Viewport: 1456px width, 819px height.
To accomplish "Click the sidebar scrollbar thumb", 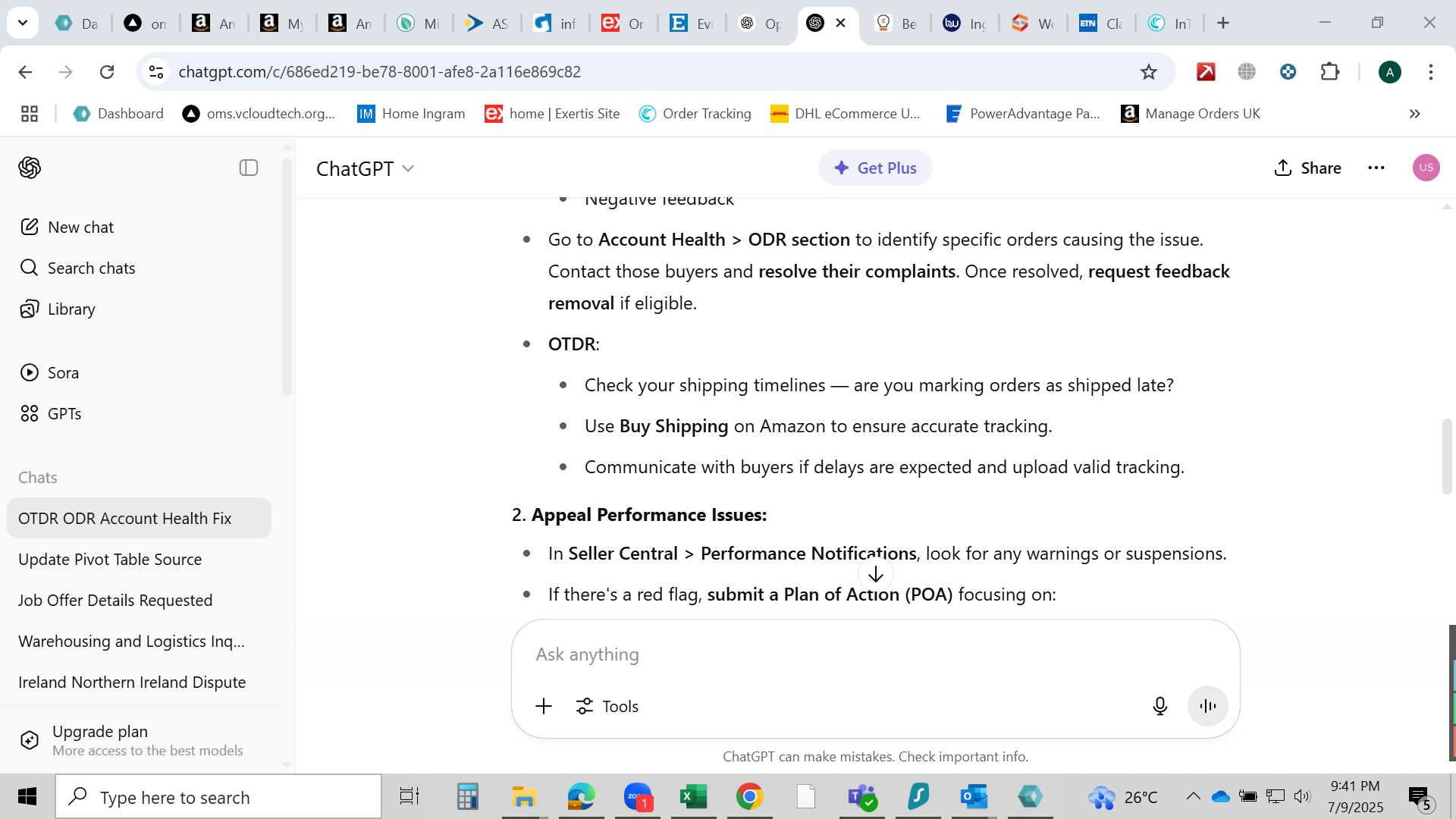I will [x=287, y=277].
